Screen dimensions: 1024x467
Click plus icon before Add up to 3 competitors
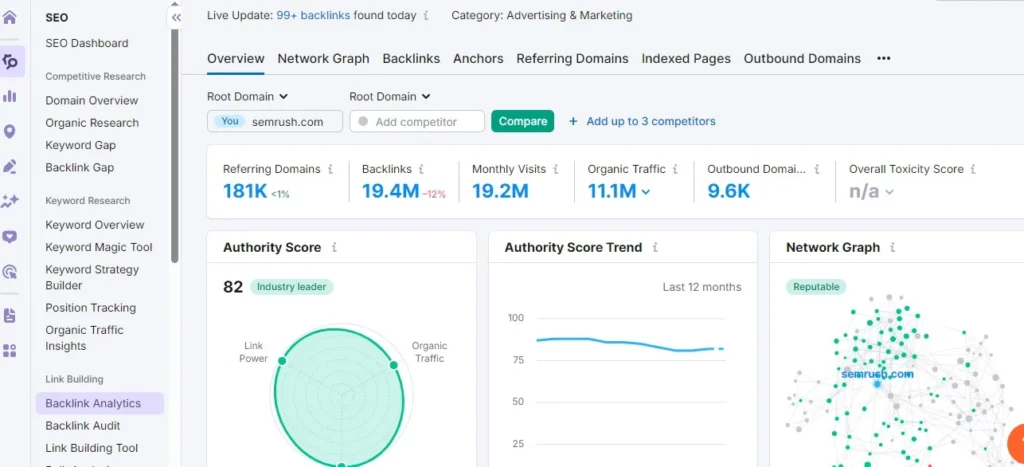click(x=573, y=121)
